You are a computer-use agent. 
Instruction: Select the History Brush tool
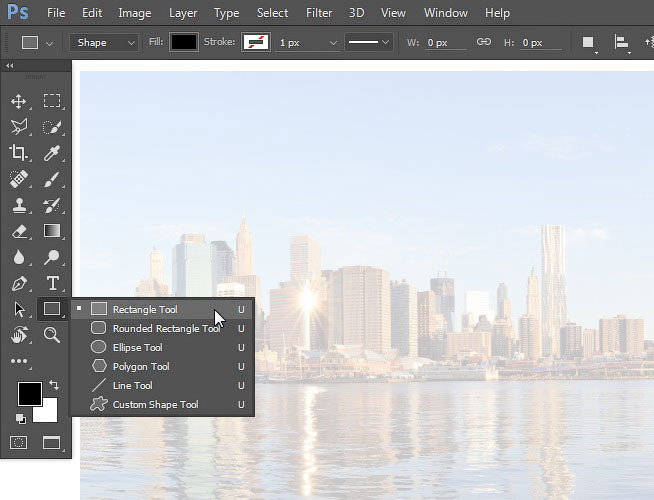click(52, 205)
